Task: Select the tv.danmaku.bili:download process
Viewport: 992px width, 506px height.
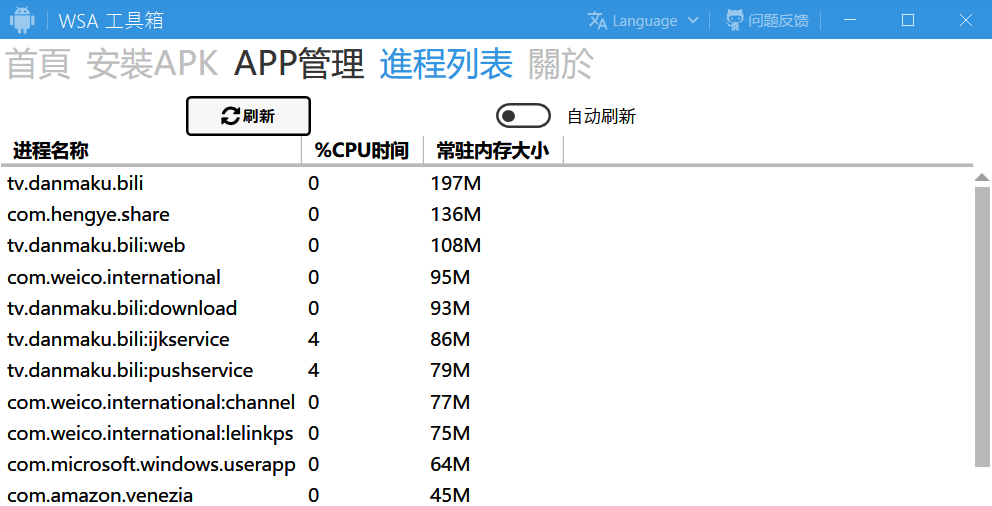Action: click(487, 308)
